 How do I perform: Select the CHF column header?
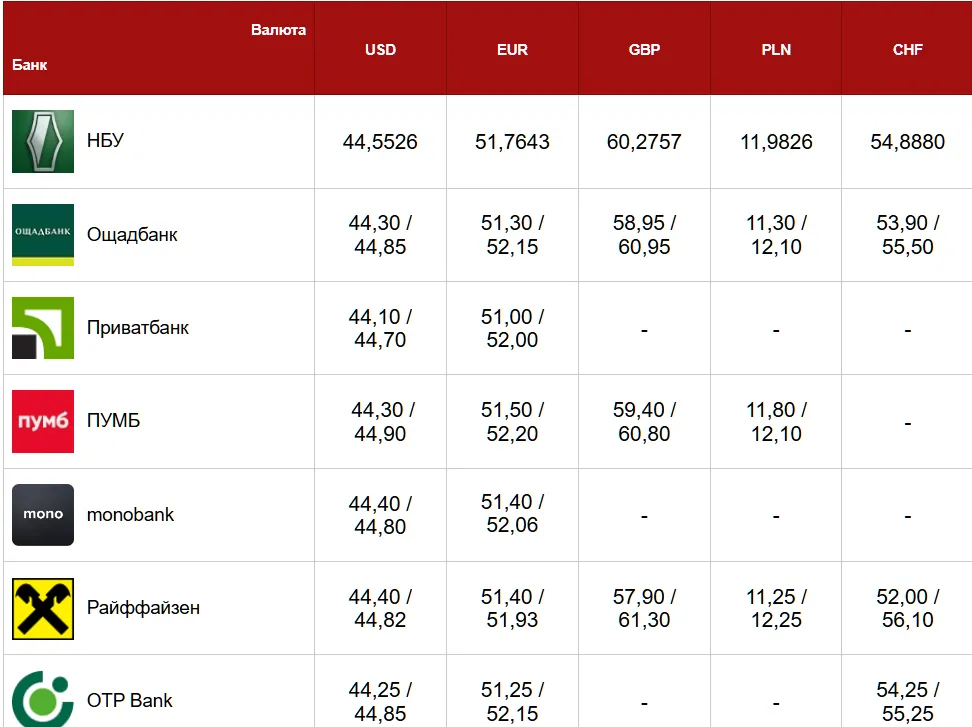click(x=908, y=50)
